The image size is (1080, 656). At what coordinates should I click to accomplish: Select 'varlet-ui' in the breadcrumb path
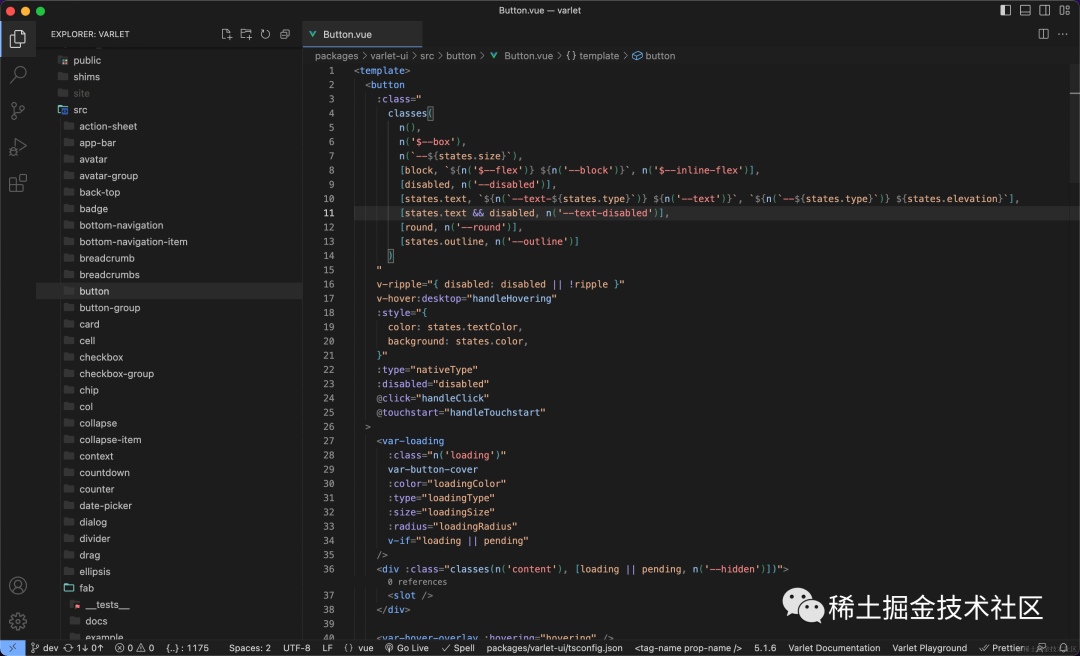(x=389, y=56)
